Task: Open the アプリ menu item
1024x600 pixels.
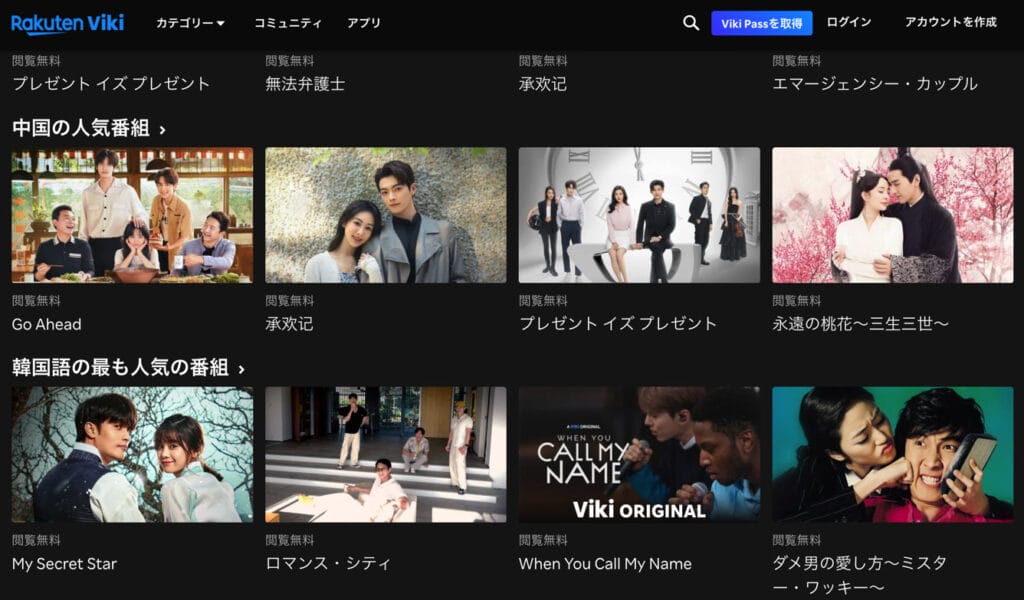Action: pos(364,23)
